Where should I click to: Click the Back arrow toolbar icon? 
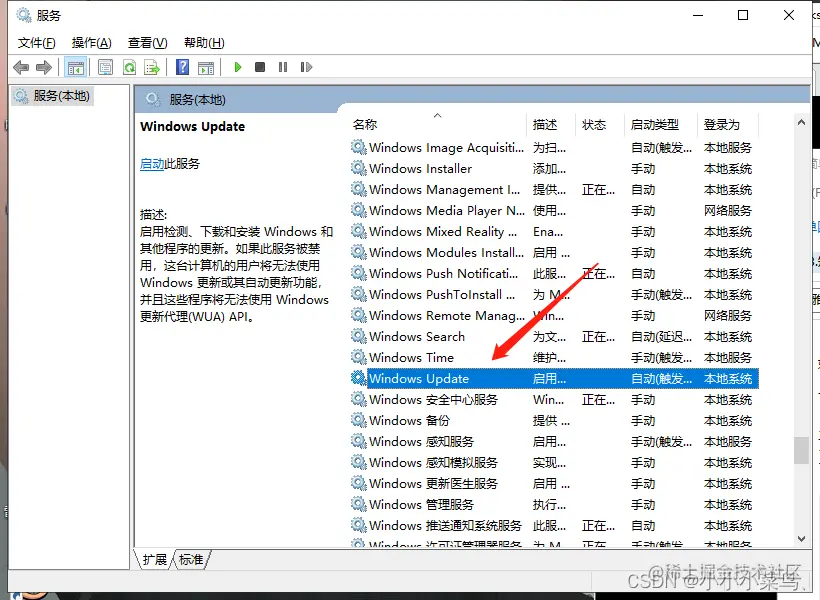(21, 67)
